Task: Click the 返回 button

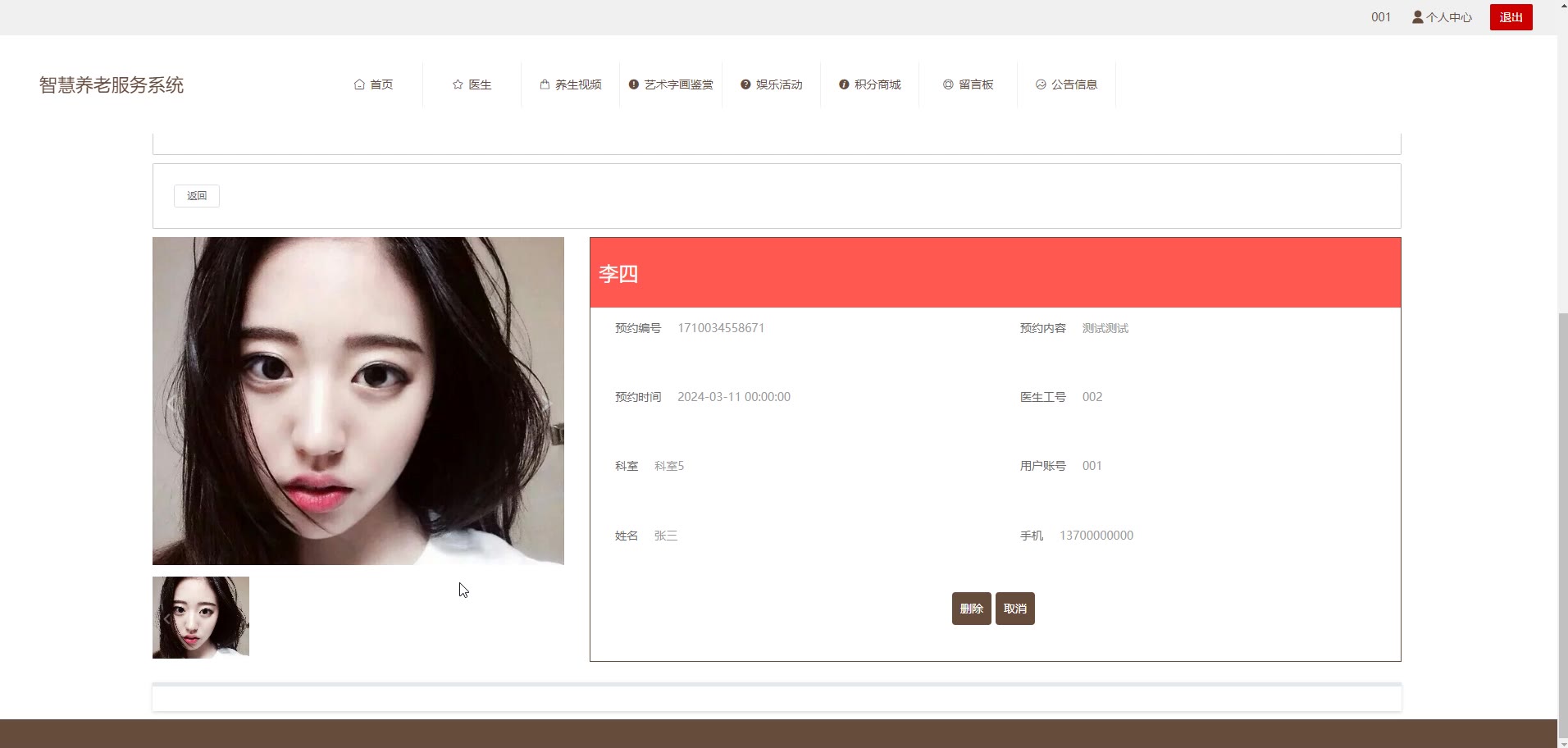Action: coord(197,196)
